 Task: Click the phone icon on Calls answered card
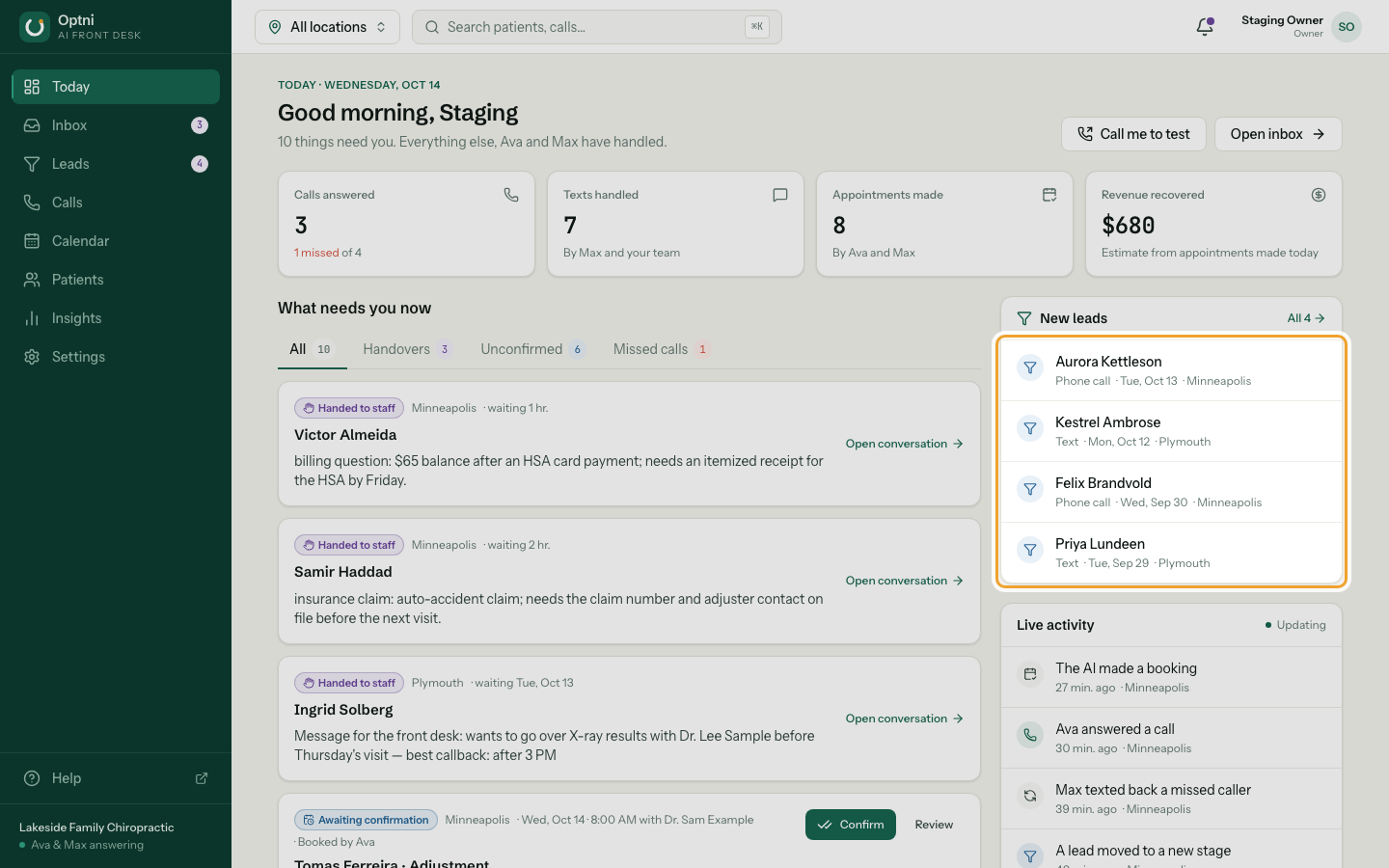point(511,195)
